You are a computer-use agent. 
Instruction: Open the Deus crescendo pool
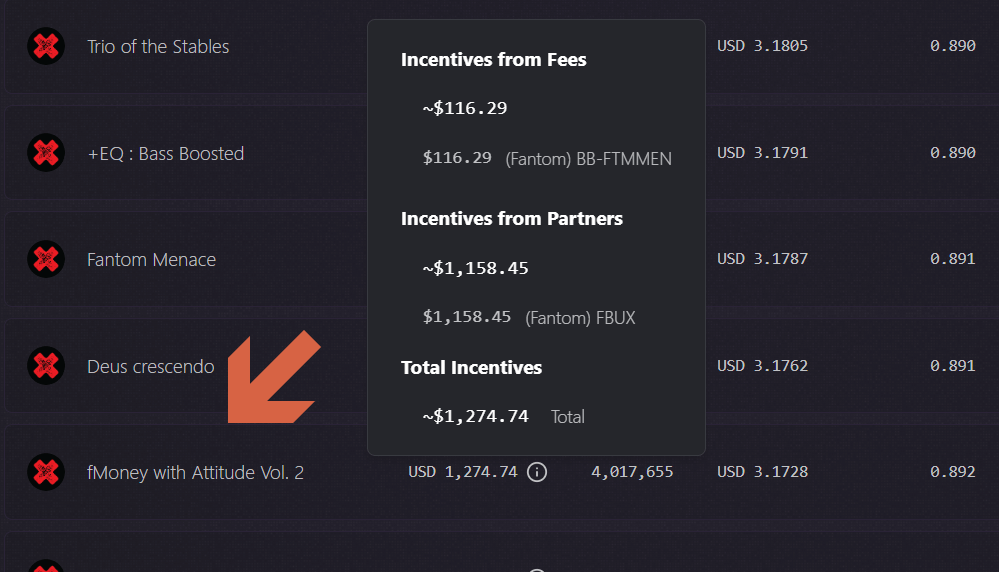(150, 367)
